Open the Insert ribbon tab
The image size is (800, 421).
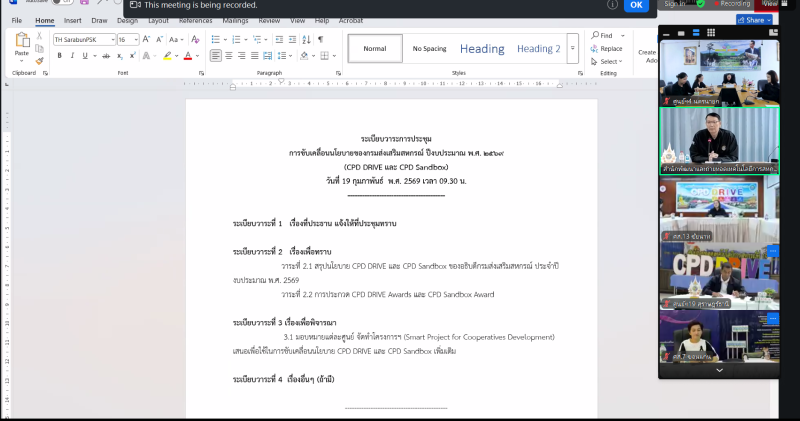73,20
